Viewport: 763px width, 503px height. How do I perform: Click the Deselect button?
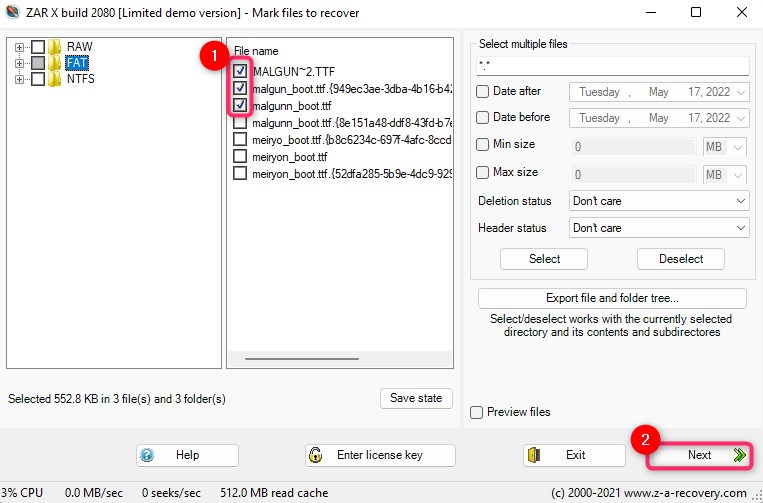pyautogui.click(x=681, y=259)
